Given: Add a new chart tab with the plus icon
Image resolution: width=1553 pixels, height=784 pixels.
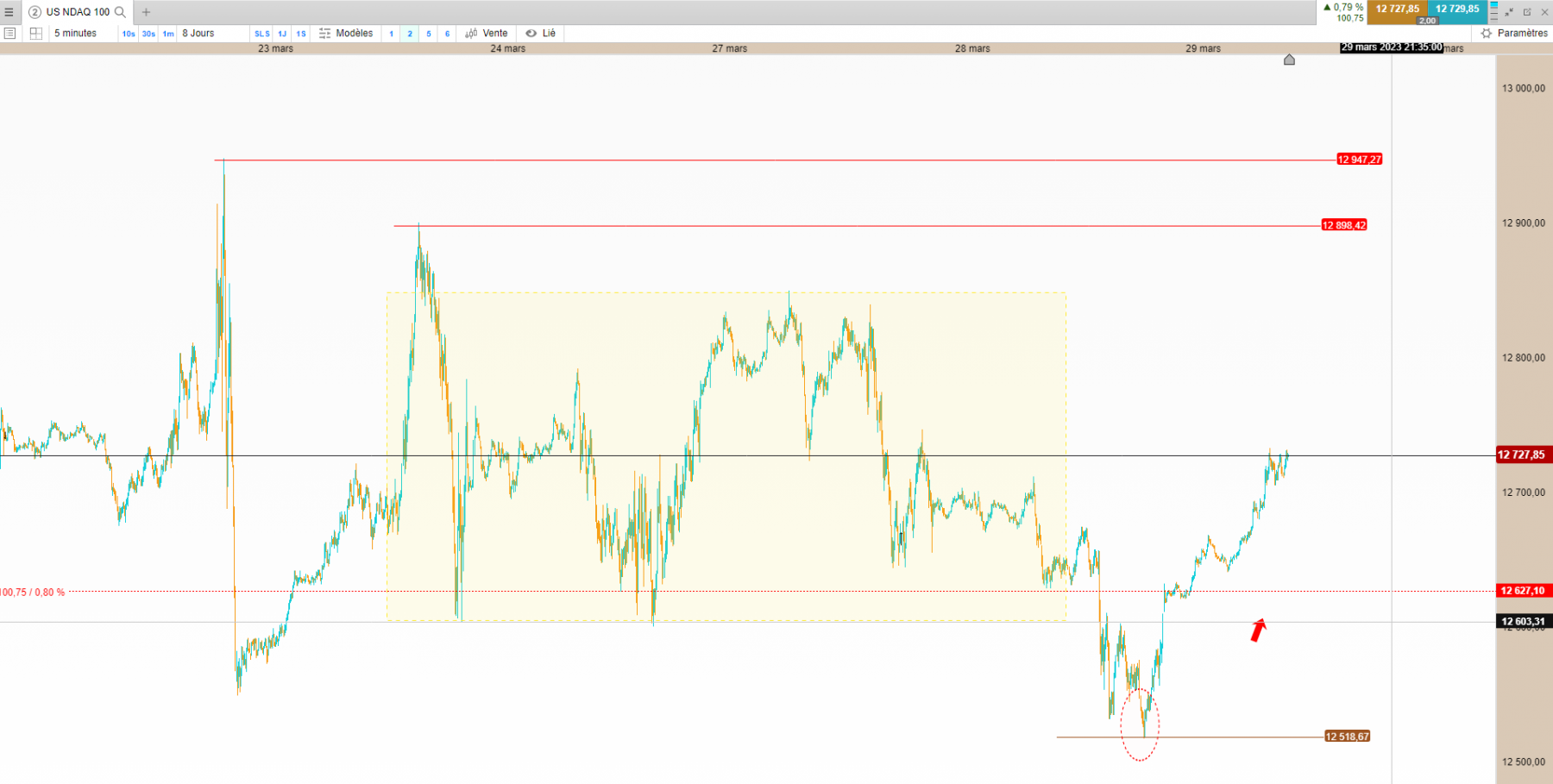Looking at the screenshot, I should coord(146,12).
